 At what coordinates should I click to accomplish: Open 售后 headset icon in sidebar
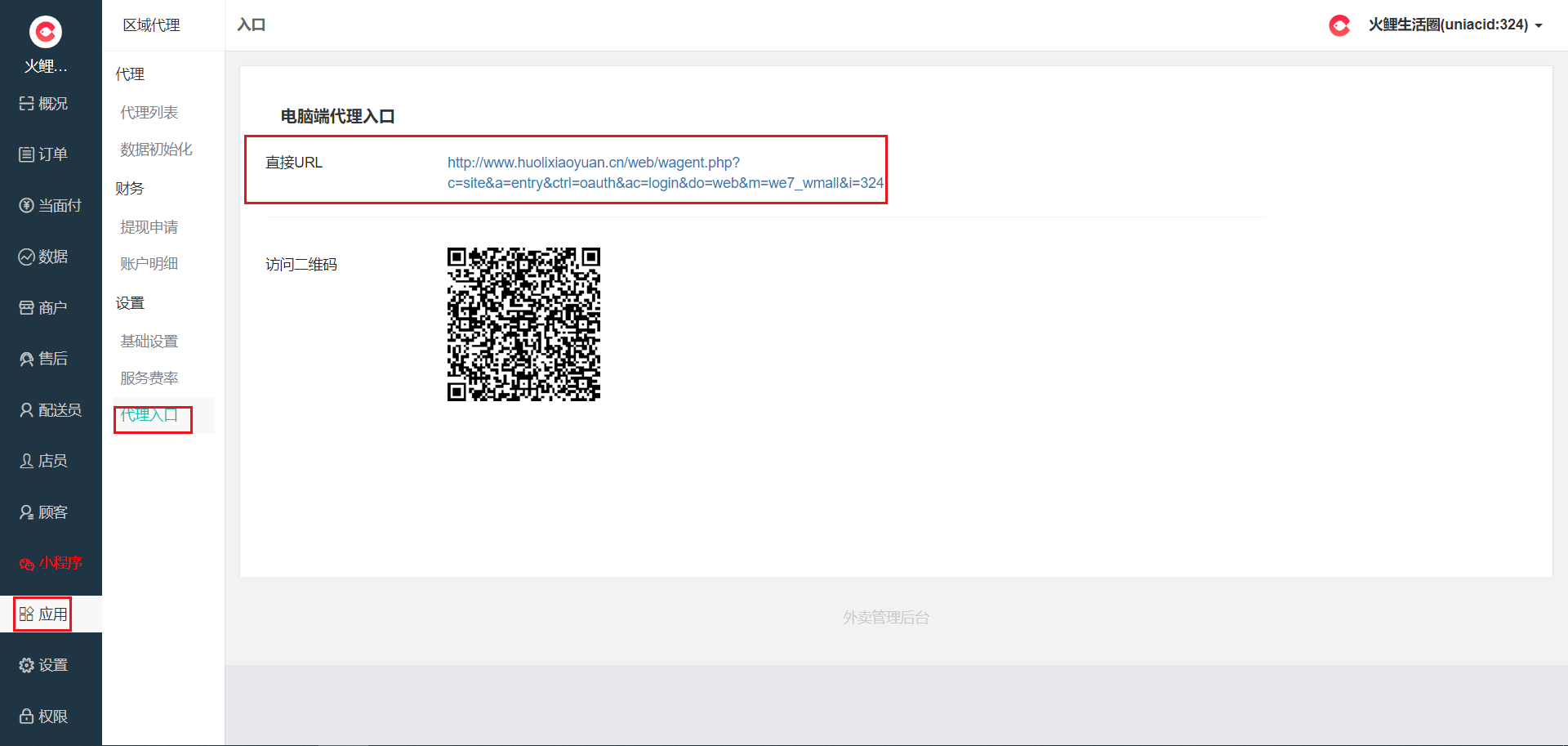click(x=26, y=359)
